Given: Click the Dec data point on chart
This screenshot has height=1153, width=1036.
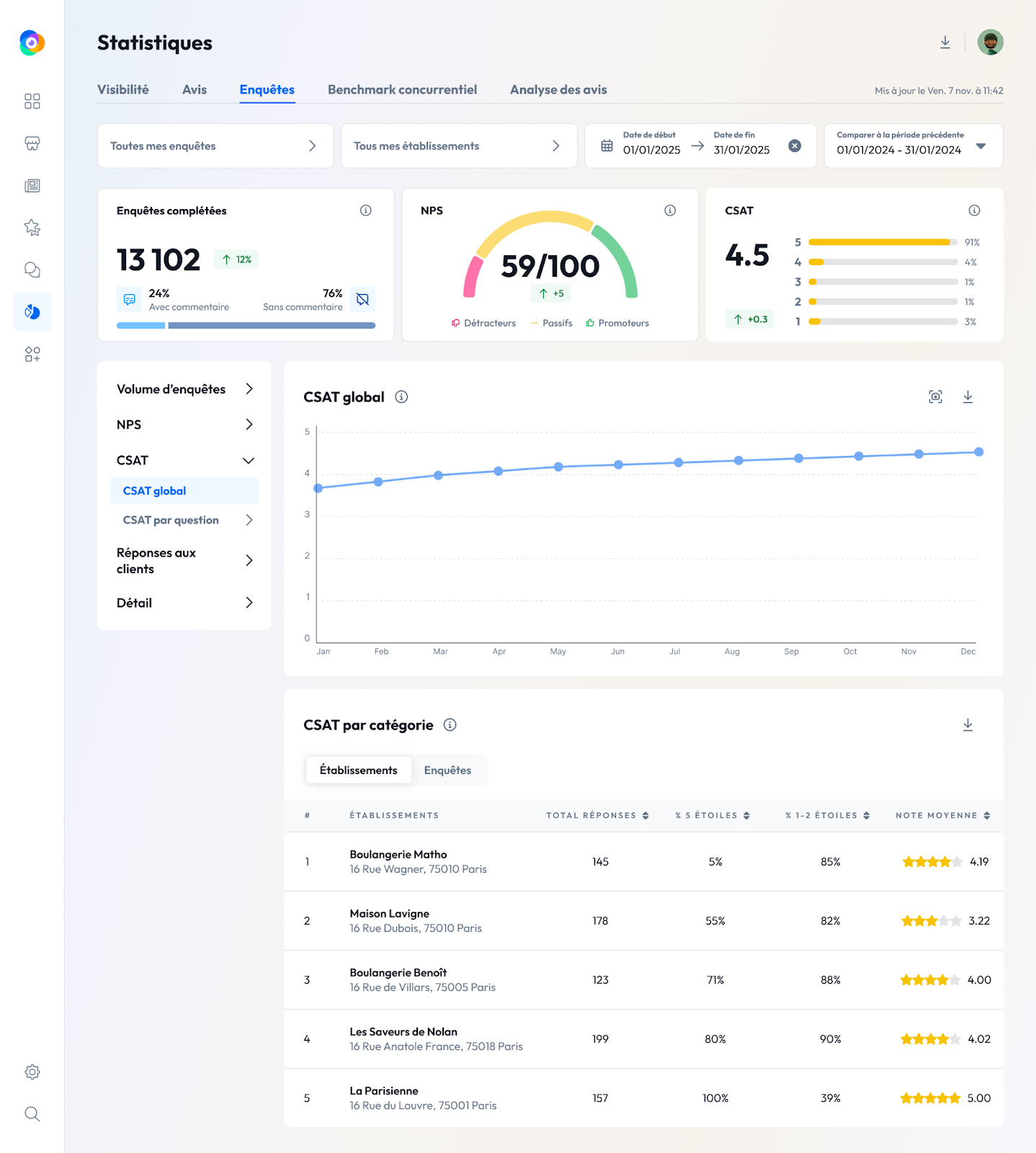Looking at the screenshot, I should tap(978, 452).
